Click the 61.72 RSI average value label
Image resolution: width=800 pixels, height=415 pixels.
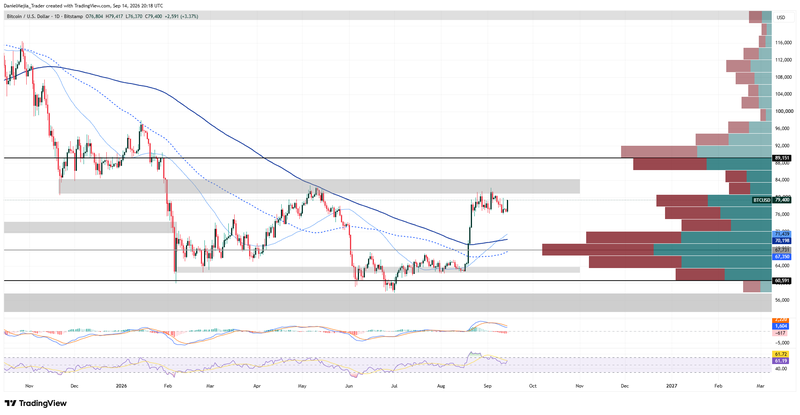781,354
